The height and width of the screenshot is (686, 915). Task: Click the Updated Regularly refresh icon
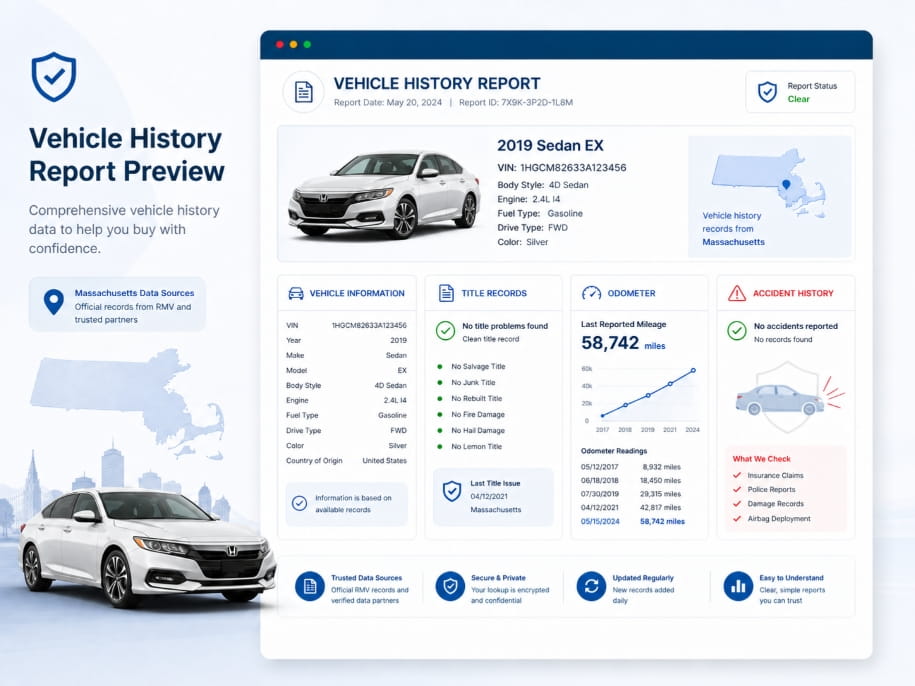point(591,586)
